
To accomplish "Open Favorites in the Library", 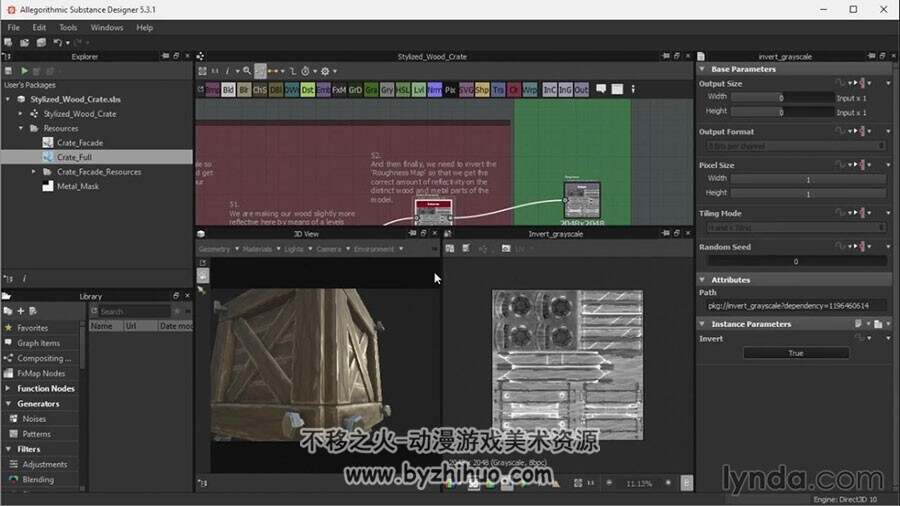I will click(x=32, y=328).
